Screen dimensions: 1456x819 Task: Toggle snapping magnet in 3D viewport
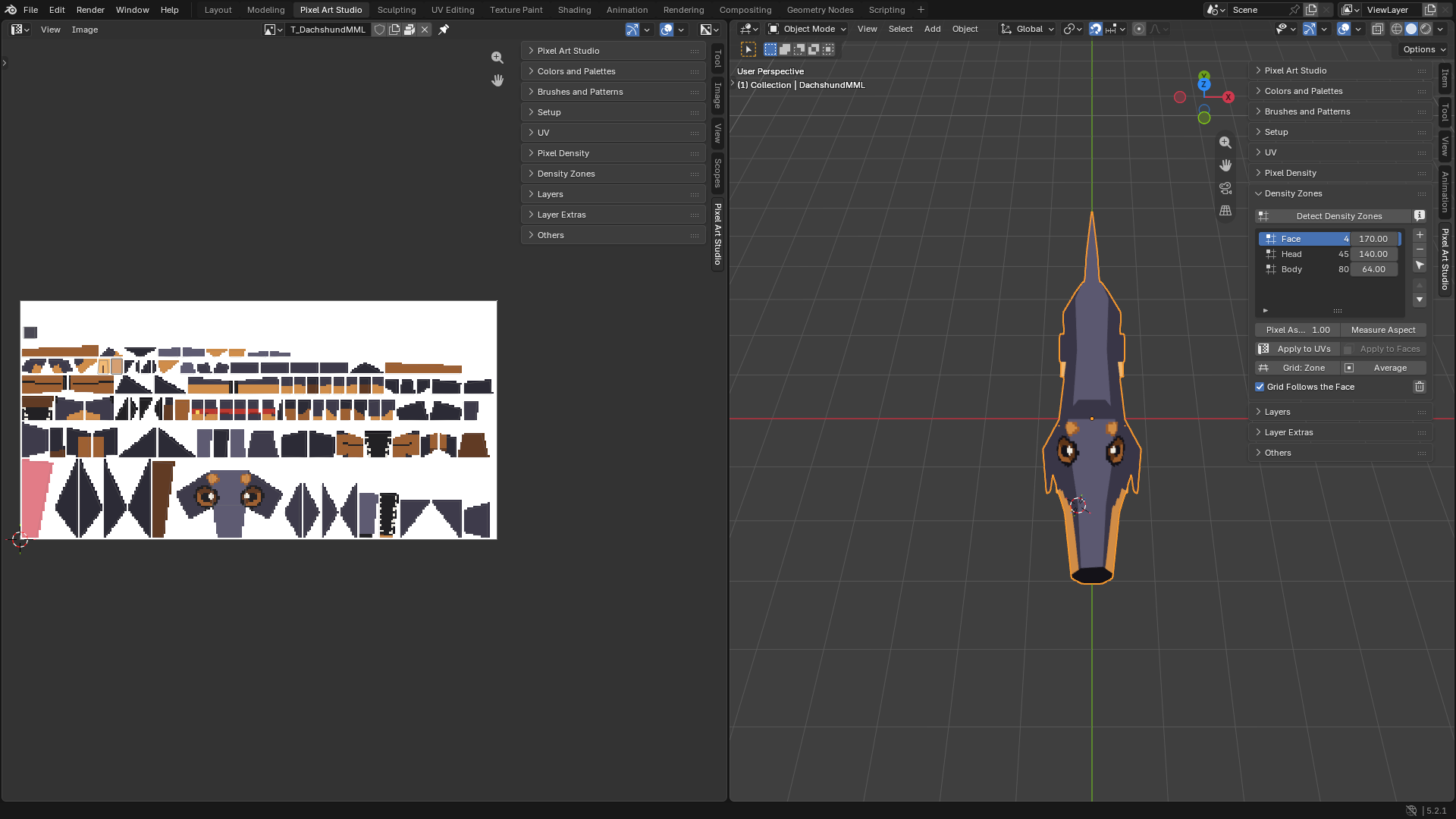pyautogui.click(x=1096, y=29)
